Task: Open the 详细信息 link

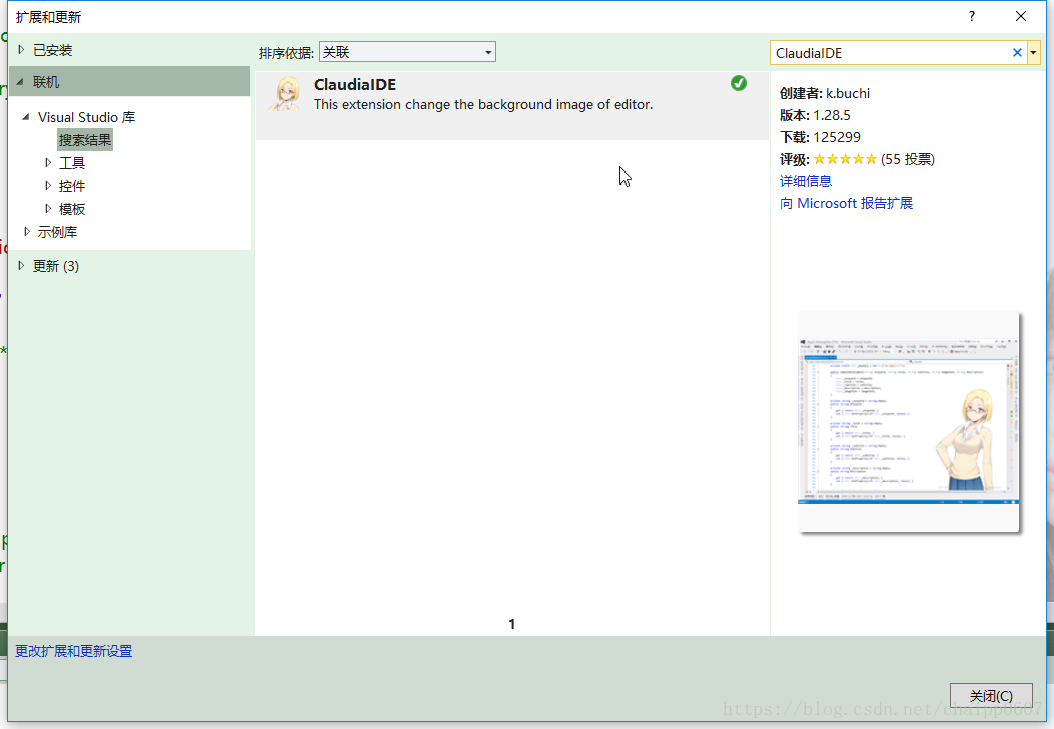Action: [x=806, y=181]
